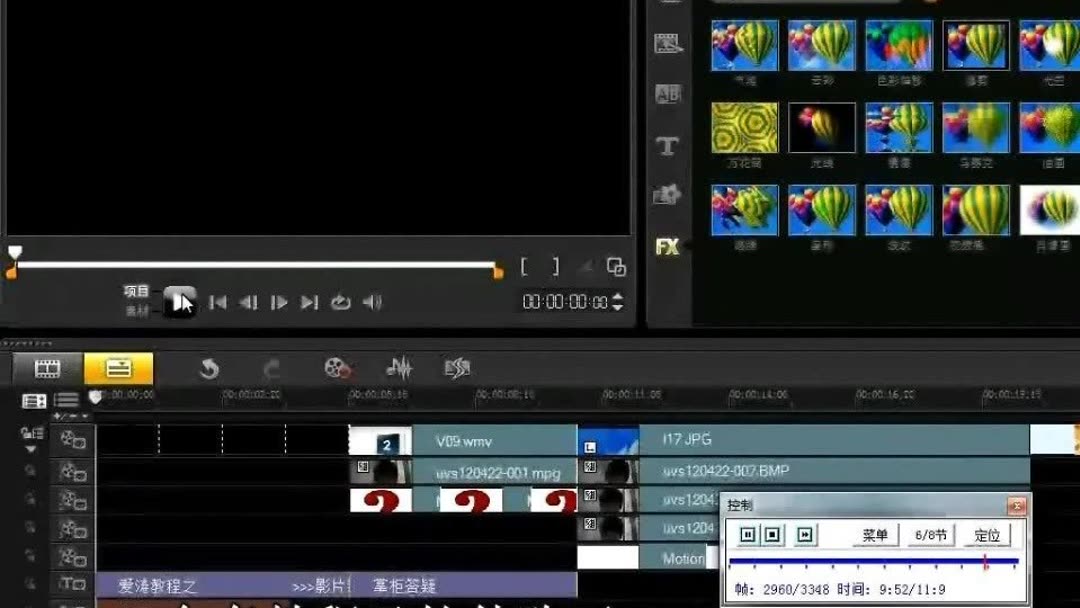Toggle mute using the speaker icon
Viewport: 1080px width, 608px height.
click(x=373, y=301)
